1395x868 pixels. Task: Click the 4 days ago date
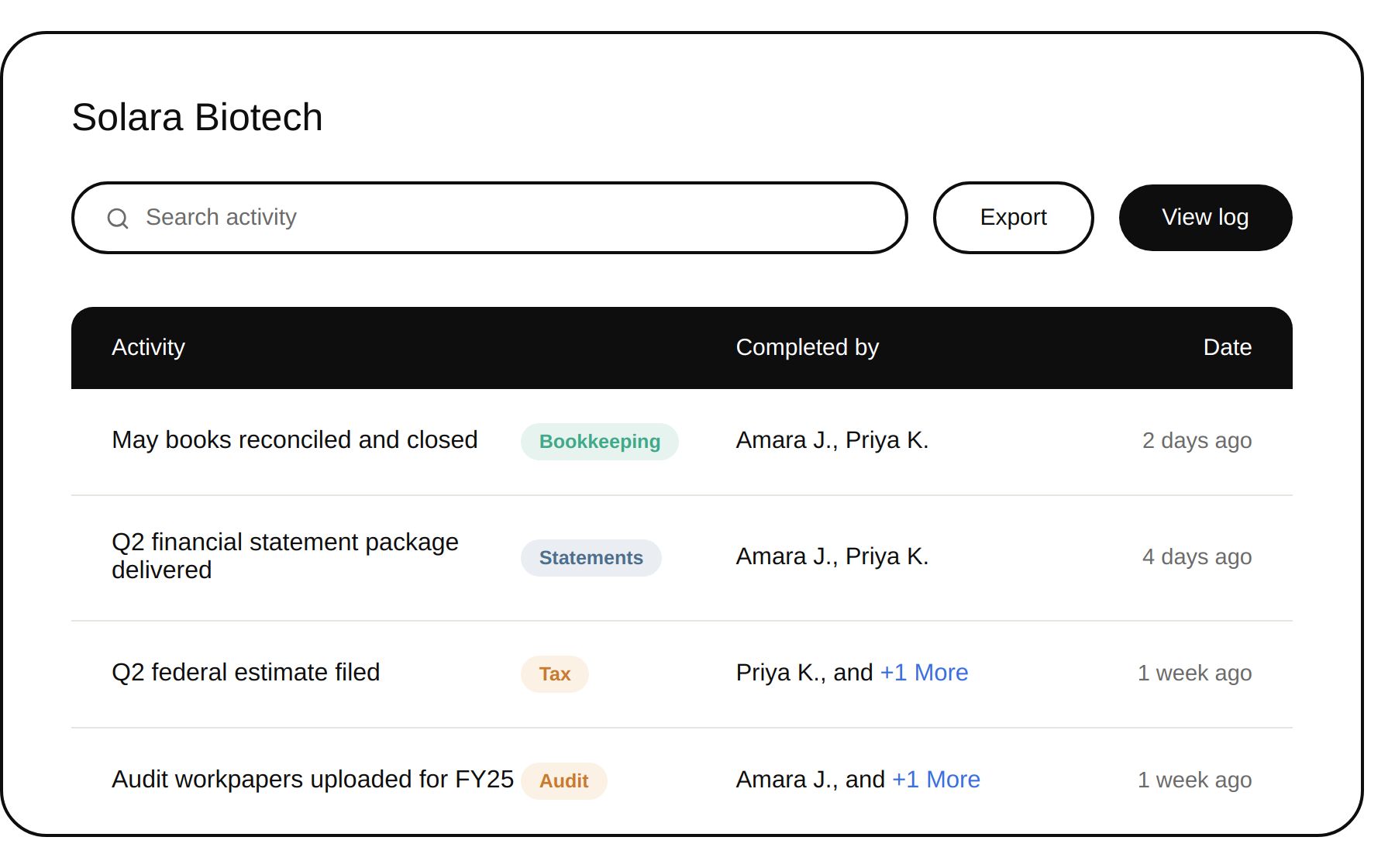tap(1197, 557)
